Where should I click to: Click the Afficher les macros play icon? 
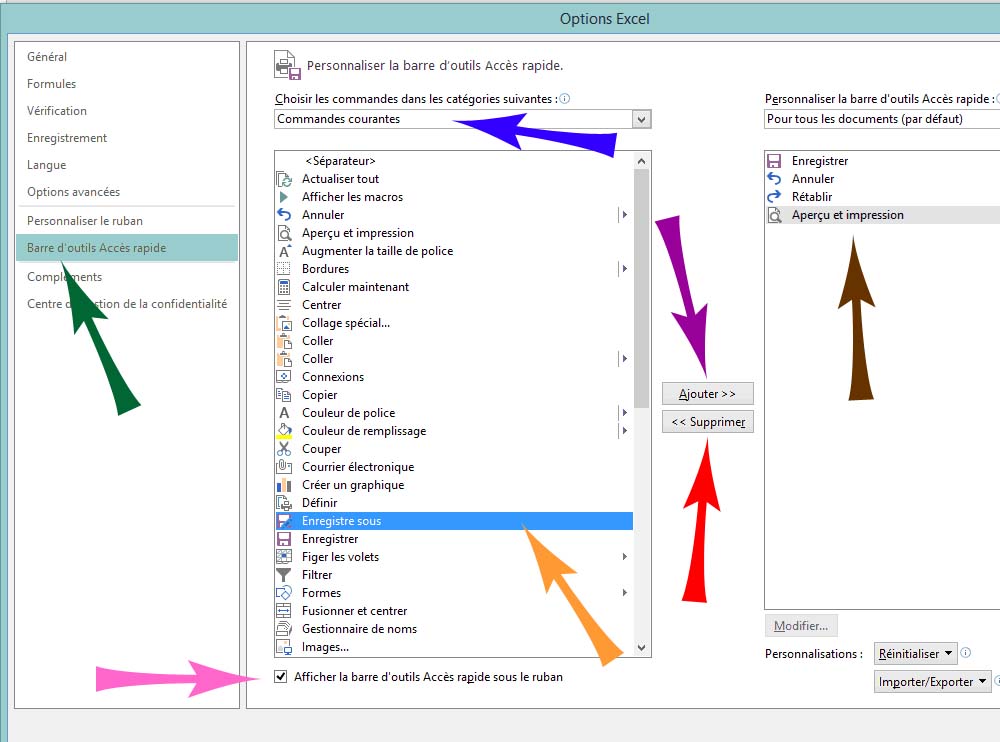284,197
